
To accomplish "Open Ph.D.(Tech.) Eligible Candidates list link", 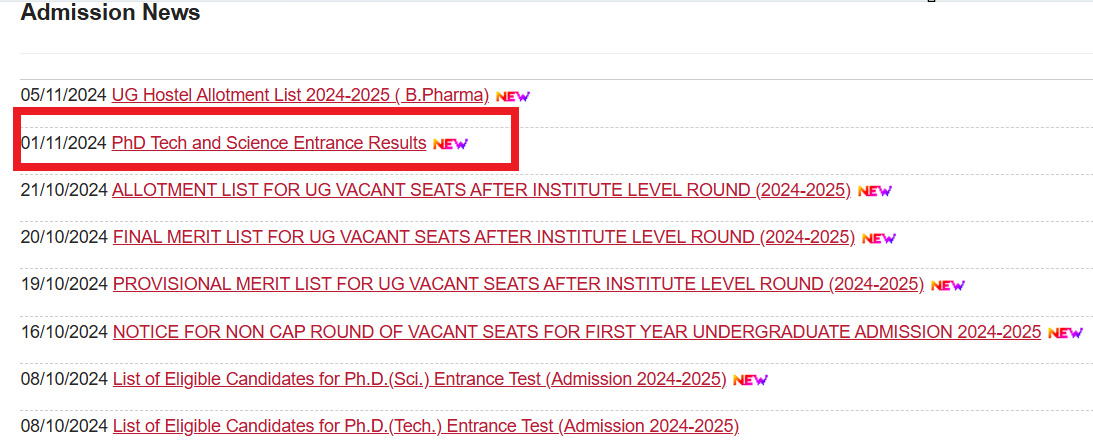I will tap(425, 426).
